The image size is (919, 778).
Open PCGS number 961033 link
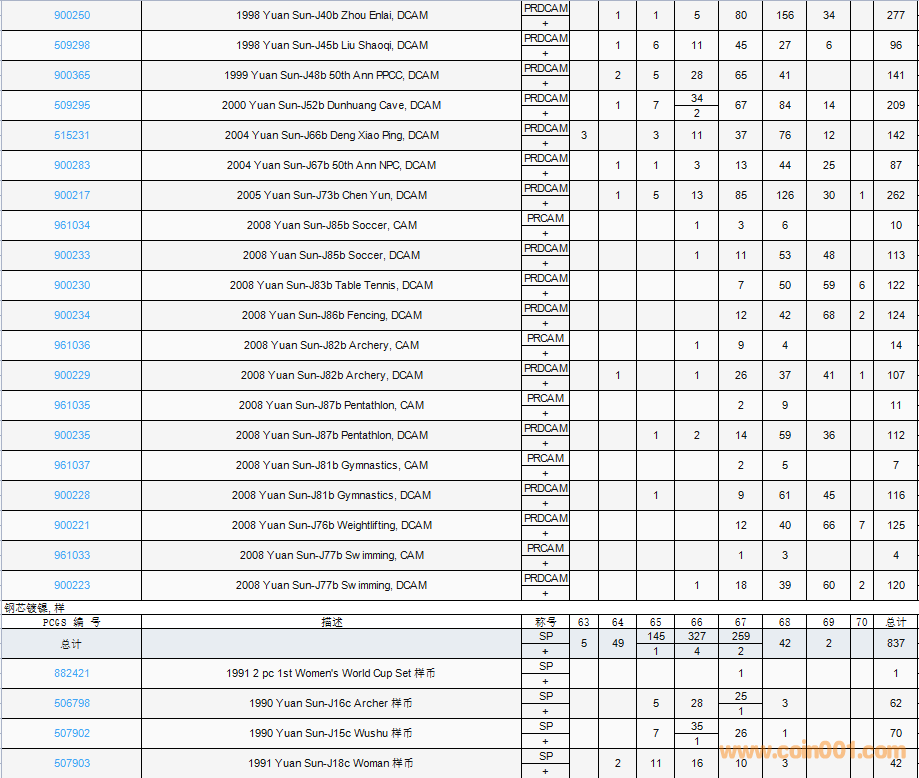click(71, 555)
